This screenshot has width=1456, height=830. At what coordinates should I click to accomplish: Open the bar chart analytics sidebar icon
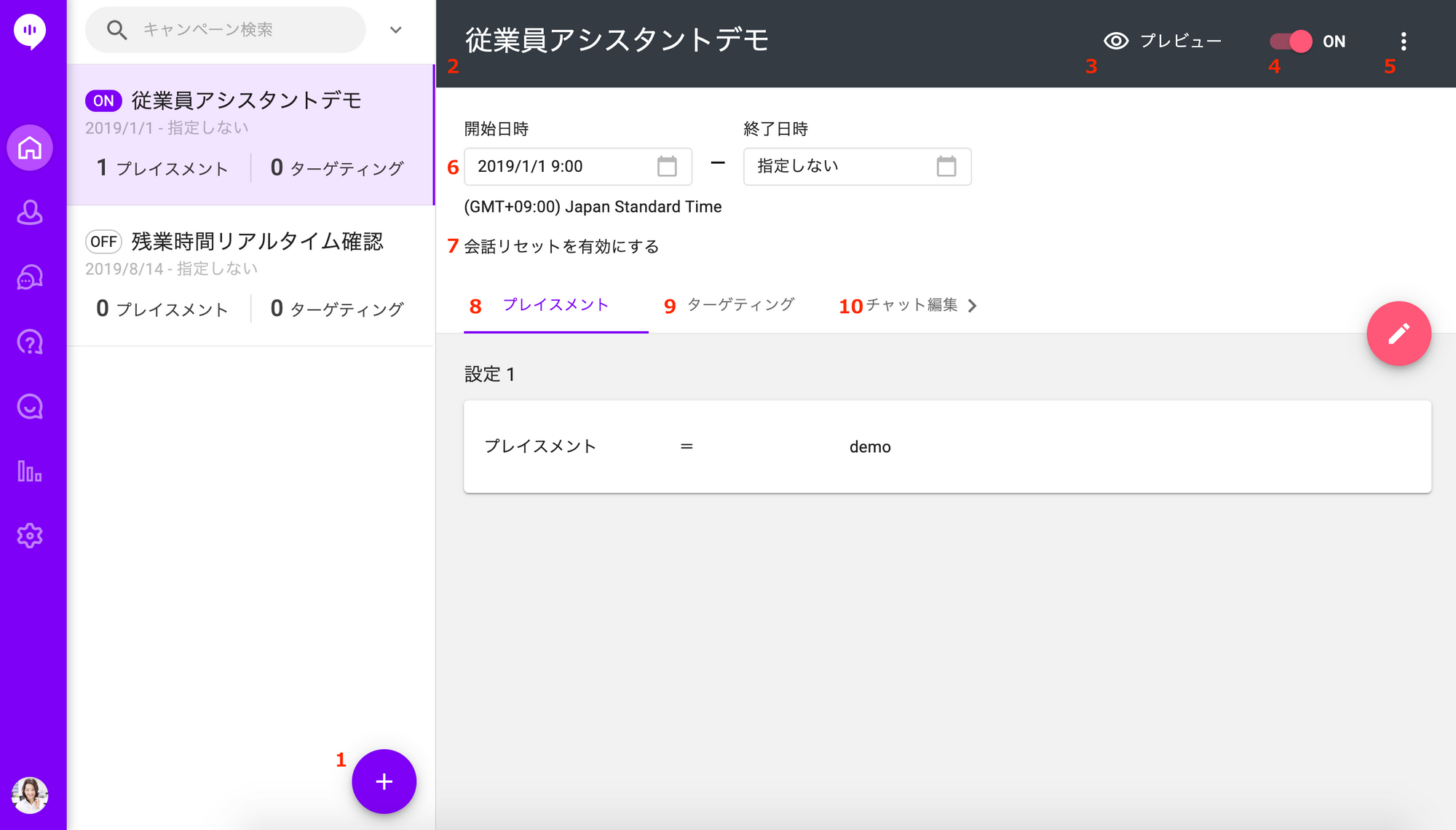tap(30, 471)
